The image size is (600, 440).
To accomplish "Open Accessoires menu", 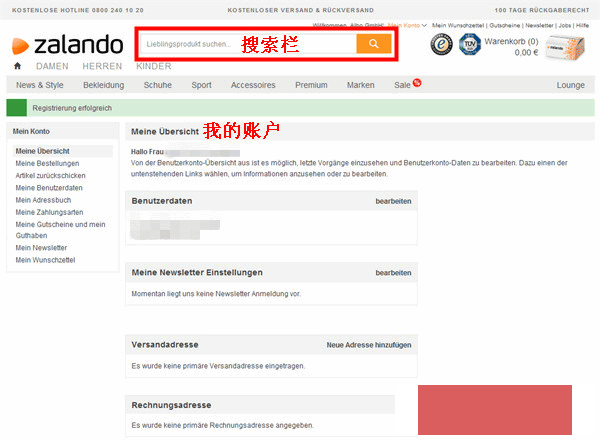I will click(253, 85).
